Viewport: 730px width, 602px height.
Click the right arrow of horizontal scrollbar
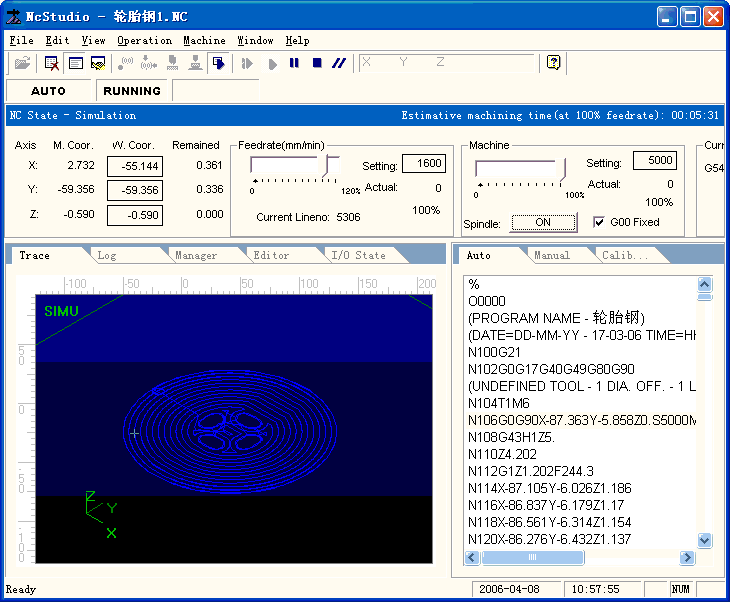(x=687, y=557)
